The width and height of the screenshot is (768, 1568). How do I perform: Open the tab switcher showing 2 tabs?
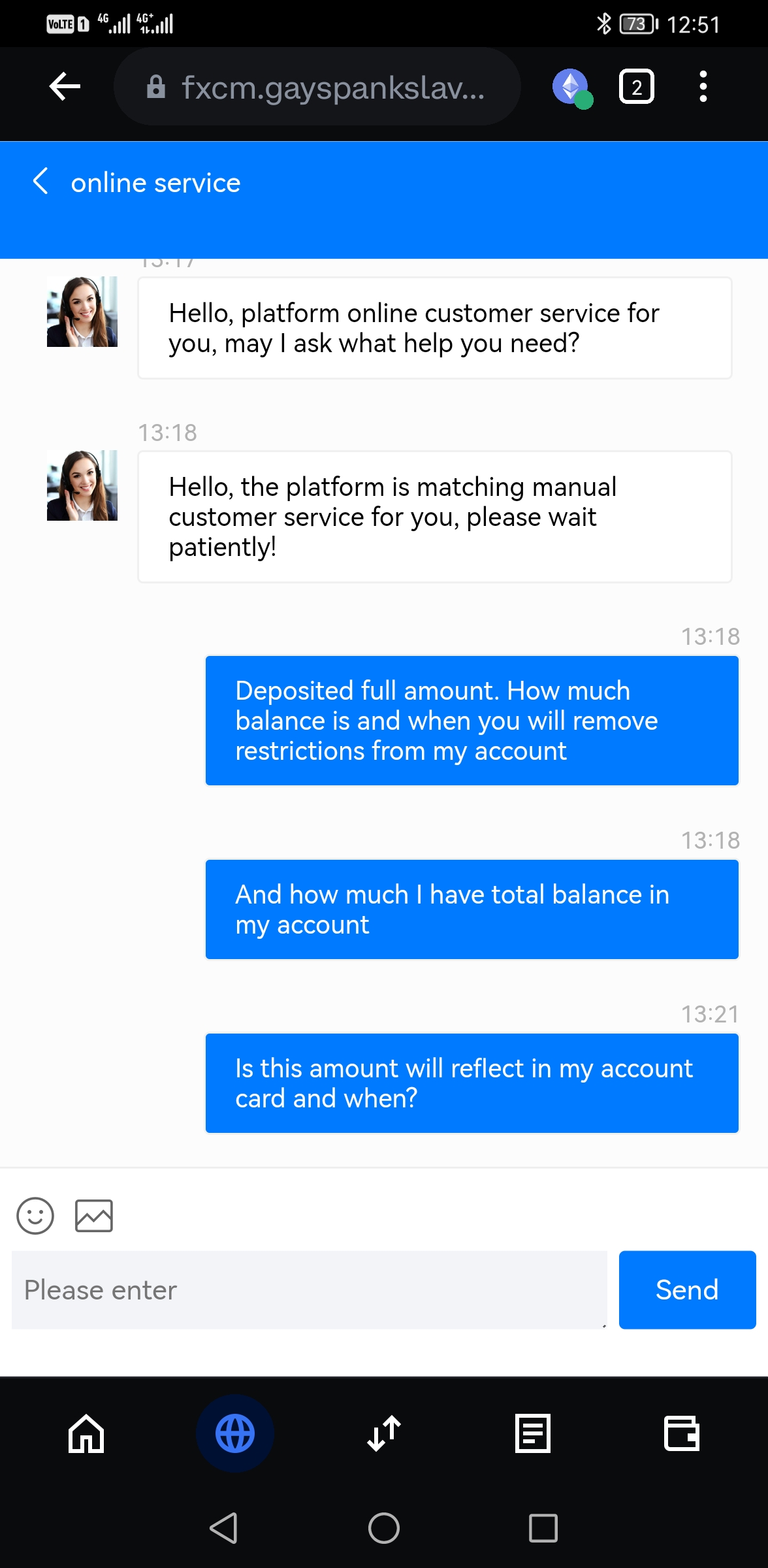pyautogui.click(x=636, y=87)
